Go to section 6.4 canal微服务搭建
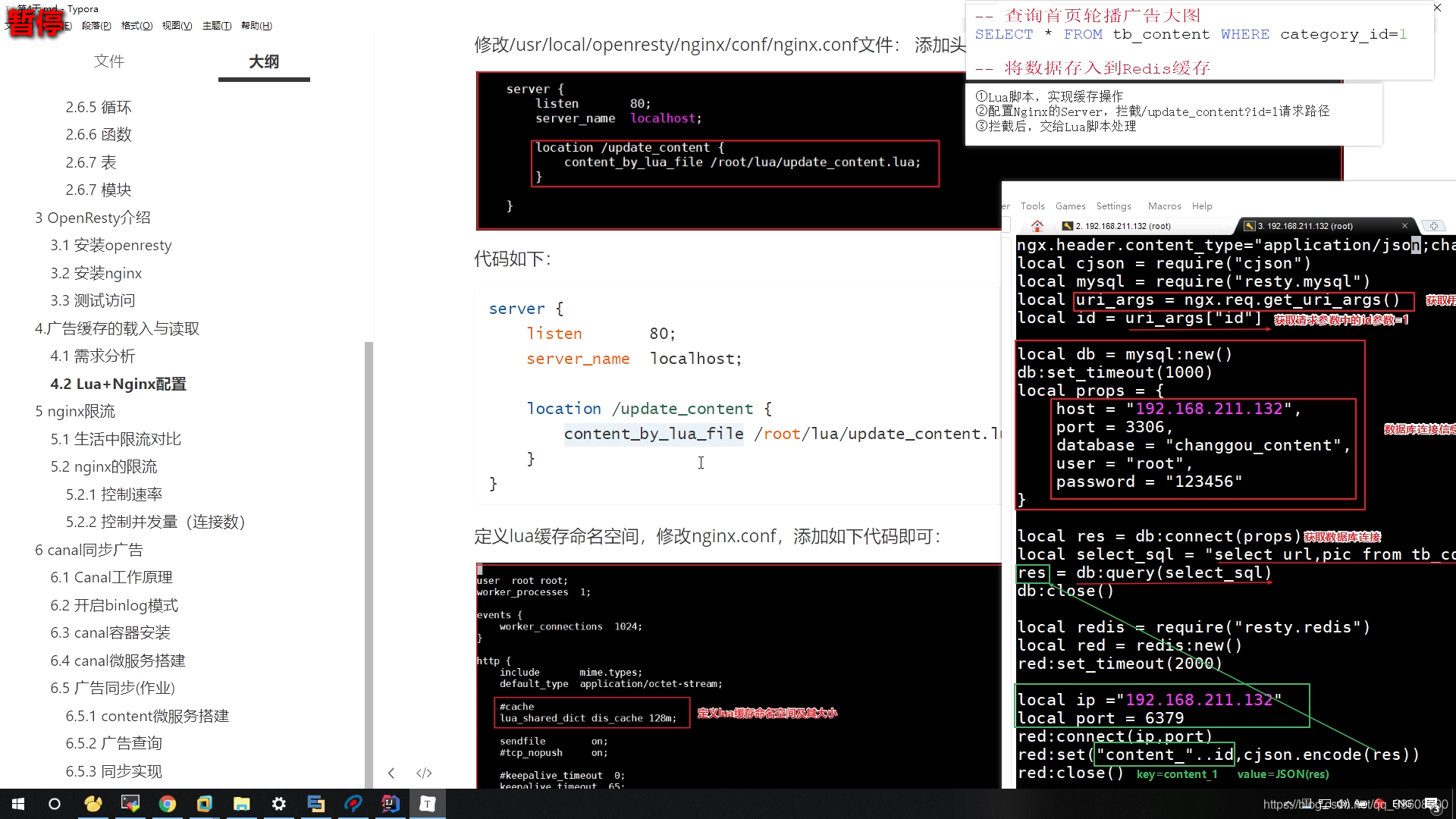 pyautogui.click(x=118, y=661)
